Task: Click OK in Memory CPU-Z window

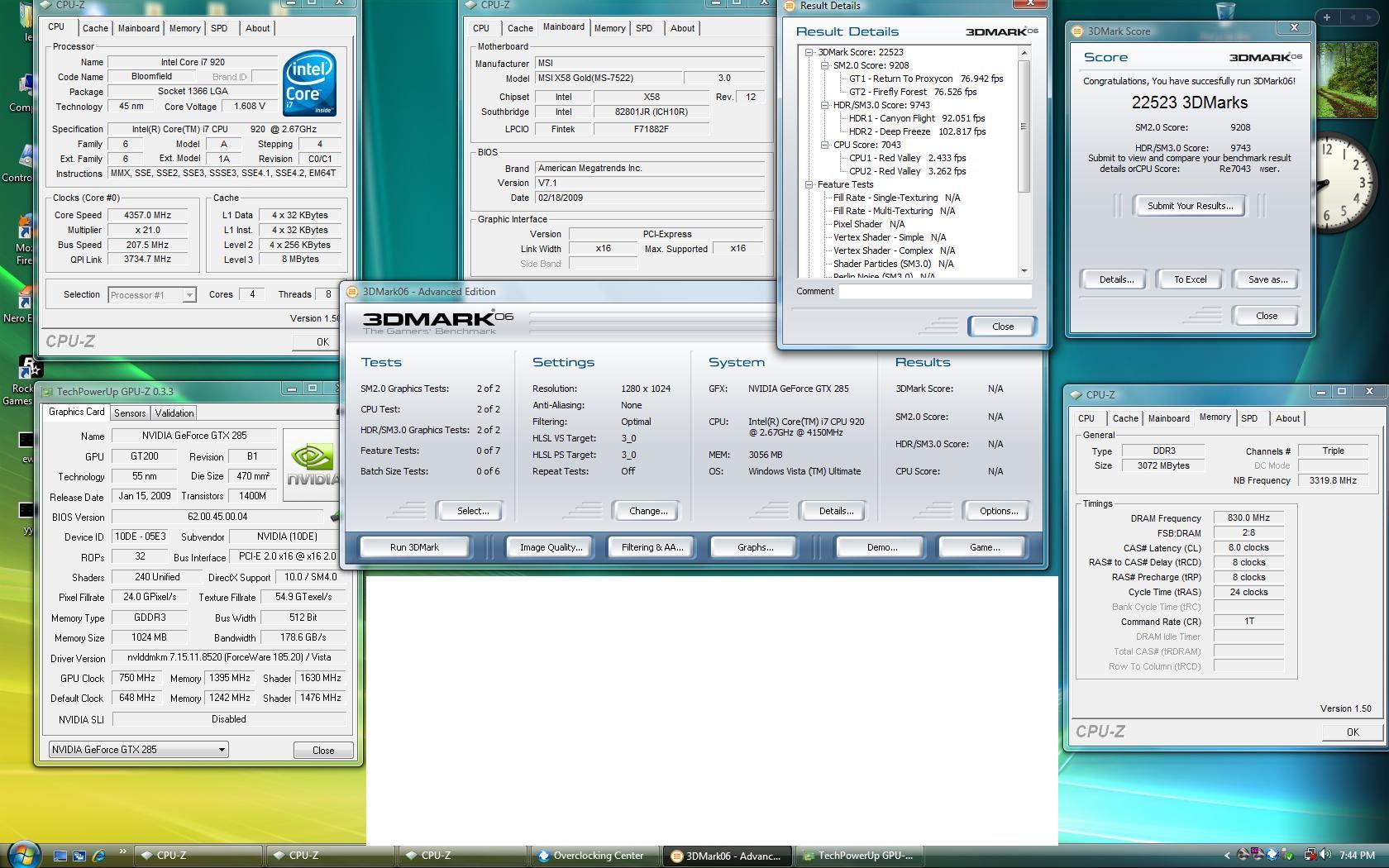Action: coord(1353,732)
